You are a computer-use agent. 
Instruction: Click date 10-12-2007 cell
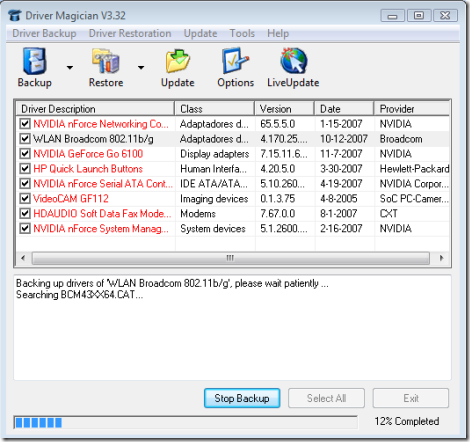tap(344, 139)
